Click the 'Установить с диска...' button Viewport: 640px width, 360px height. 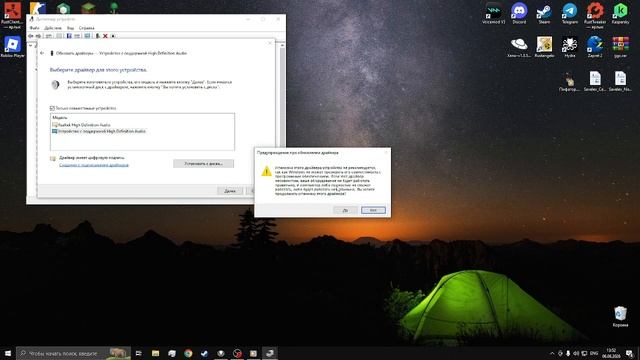tap(203, 163)
